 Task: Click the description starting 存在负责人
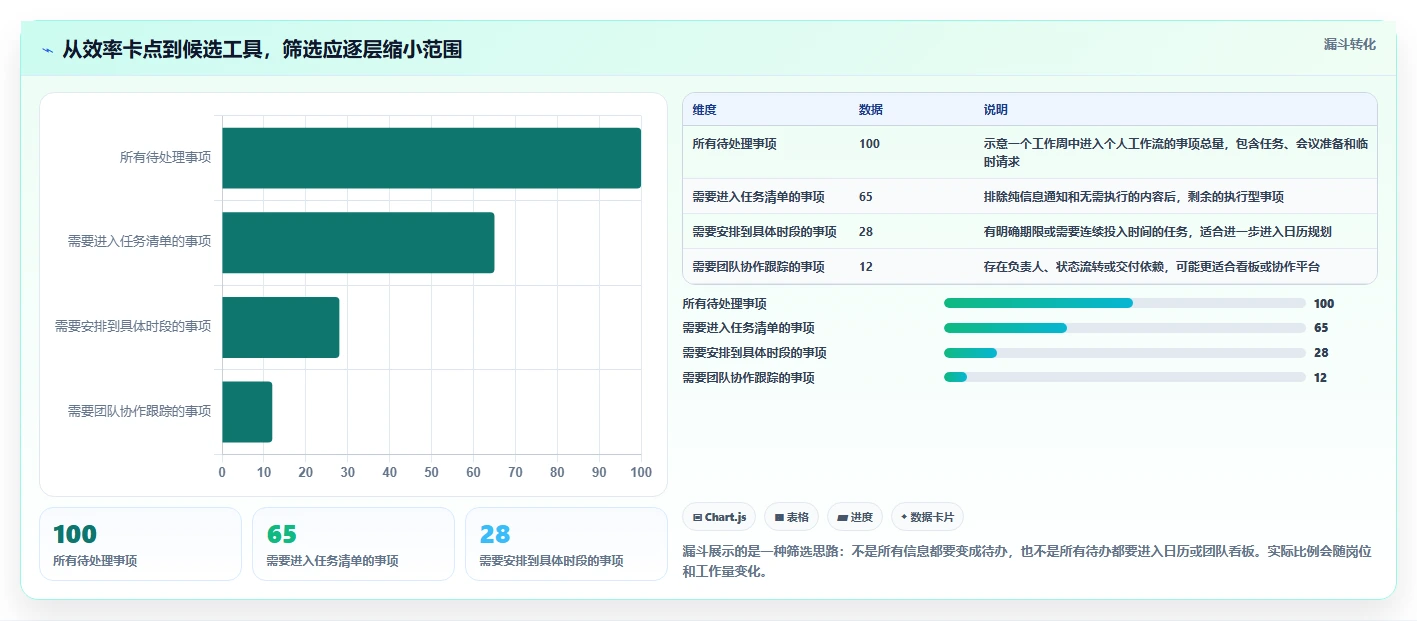1152,267
